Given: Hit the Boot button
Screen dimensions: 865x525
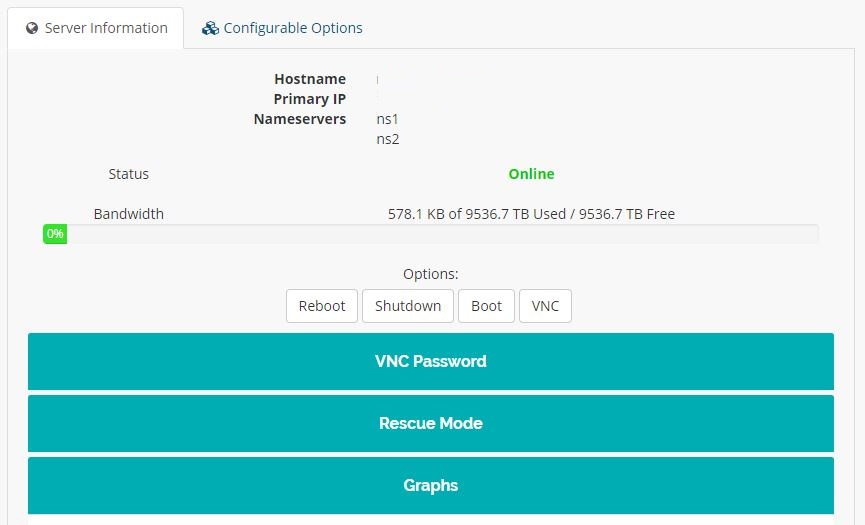Looking at the screenshot, I should 486,306.
